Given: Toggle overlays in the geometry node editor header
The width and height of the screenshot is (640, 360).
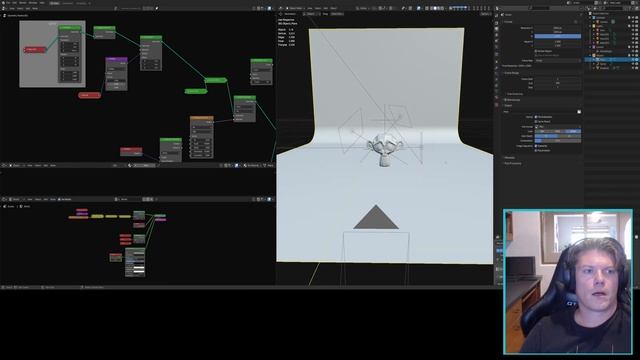Looking at the screenshot, I should pyautogui.click(x=269, y=8).
